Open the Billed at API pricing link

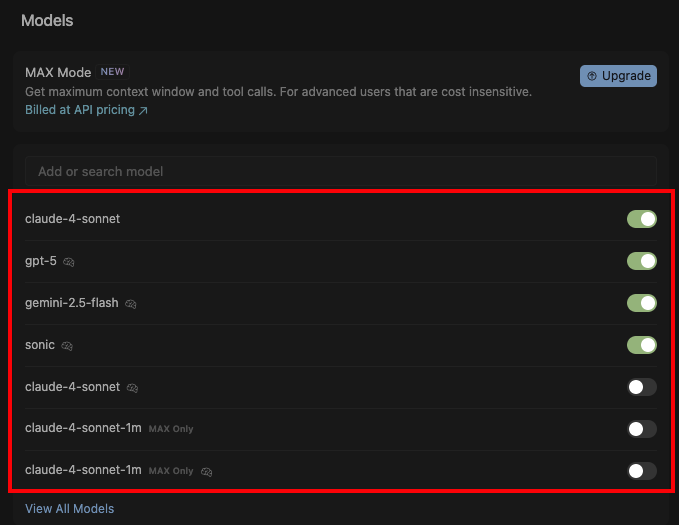coord(80,110)
